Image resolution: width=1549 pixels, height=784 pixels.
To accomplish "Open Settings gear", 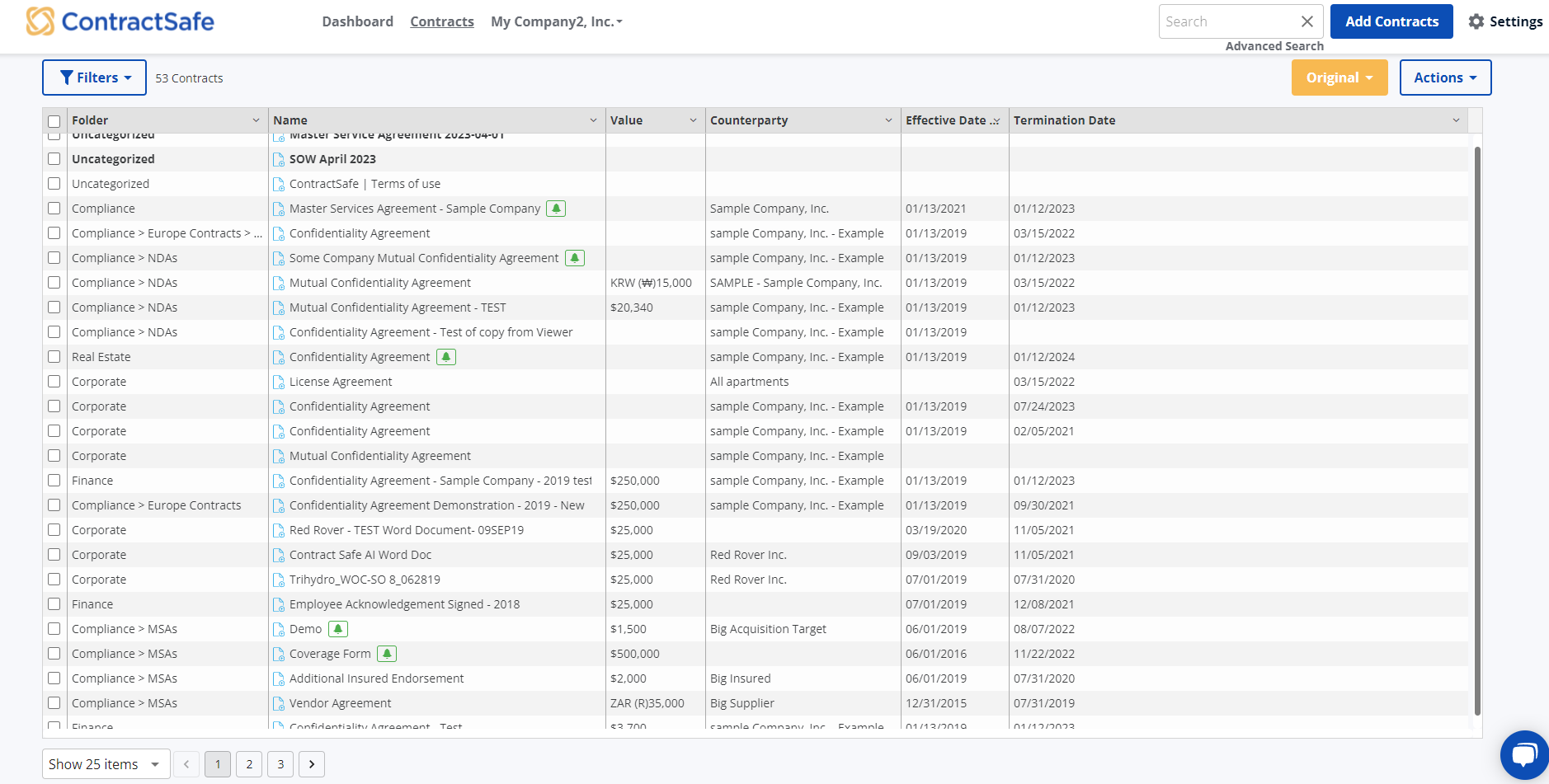I will click(1476, 21).
